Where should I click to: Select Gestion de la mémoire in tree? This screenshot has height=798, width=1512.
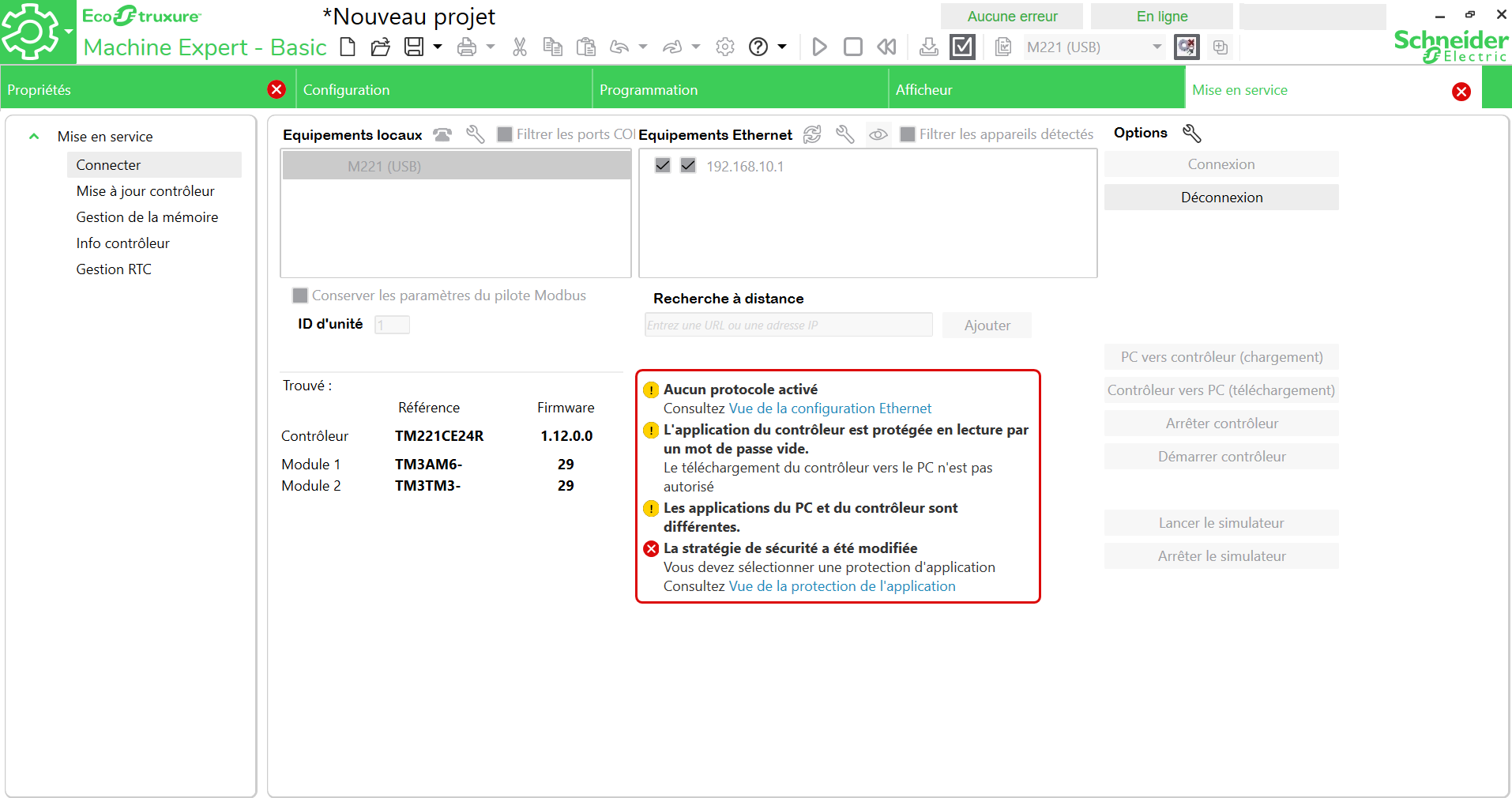(147, 217)
